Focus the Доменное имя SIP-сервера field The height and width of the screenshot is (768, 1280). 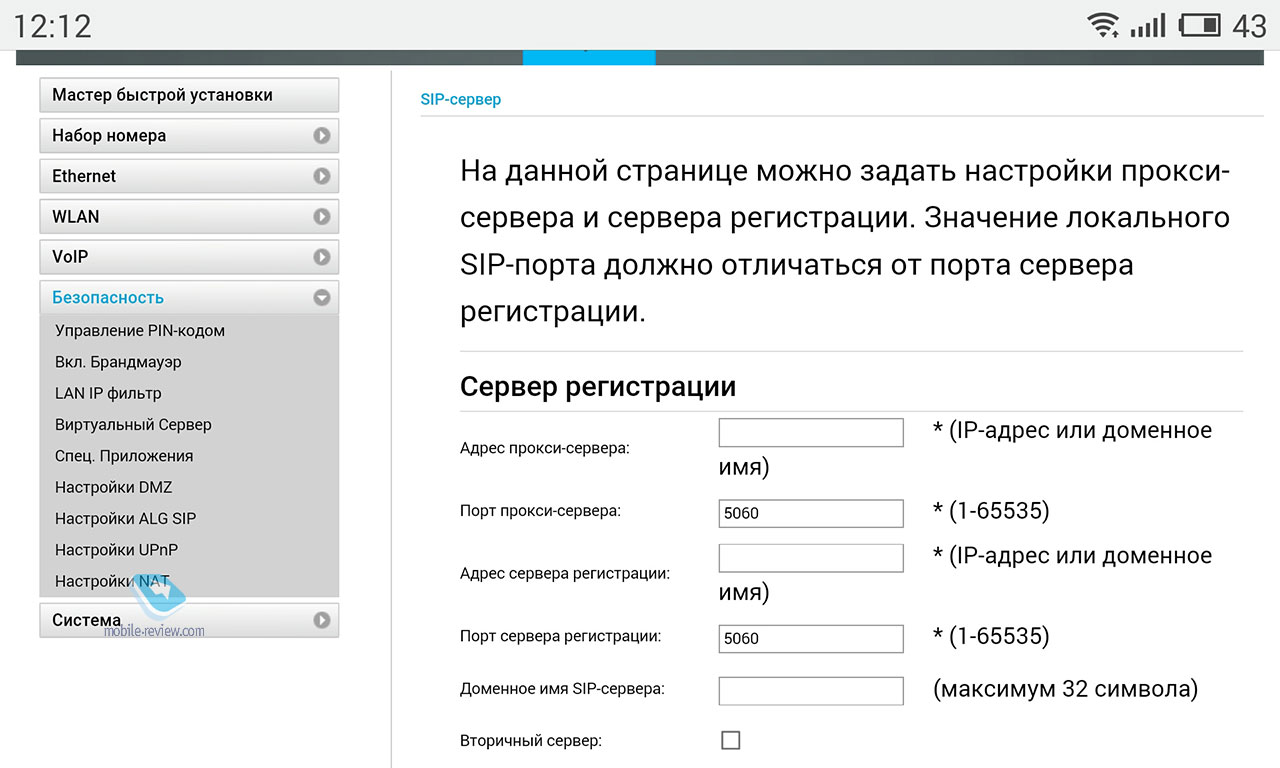811,691
